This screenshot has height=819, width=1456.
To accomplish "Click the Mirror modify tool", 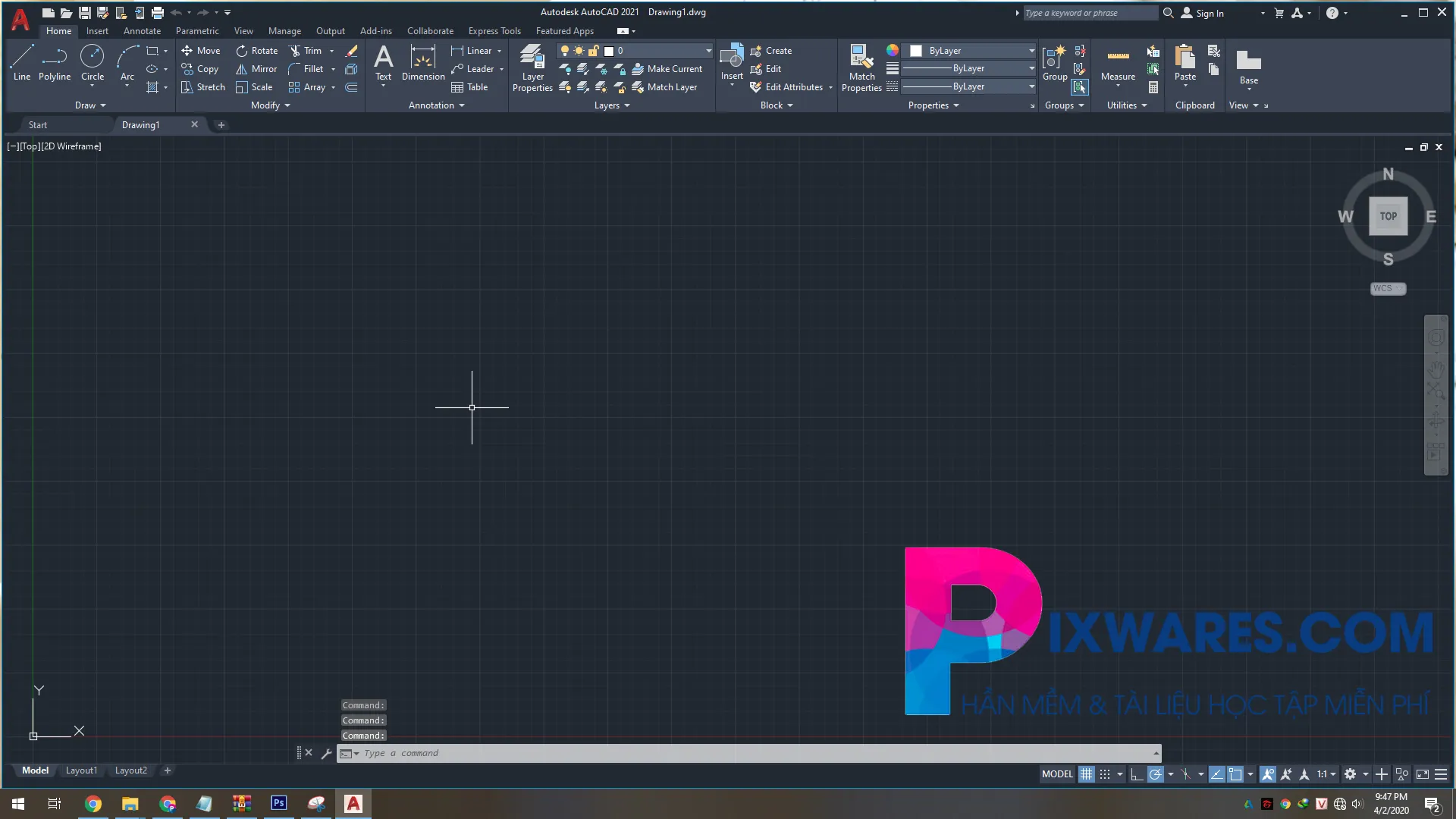I will pos(256,68).
